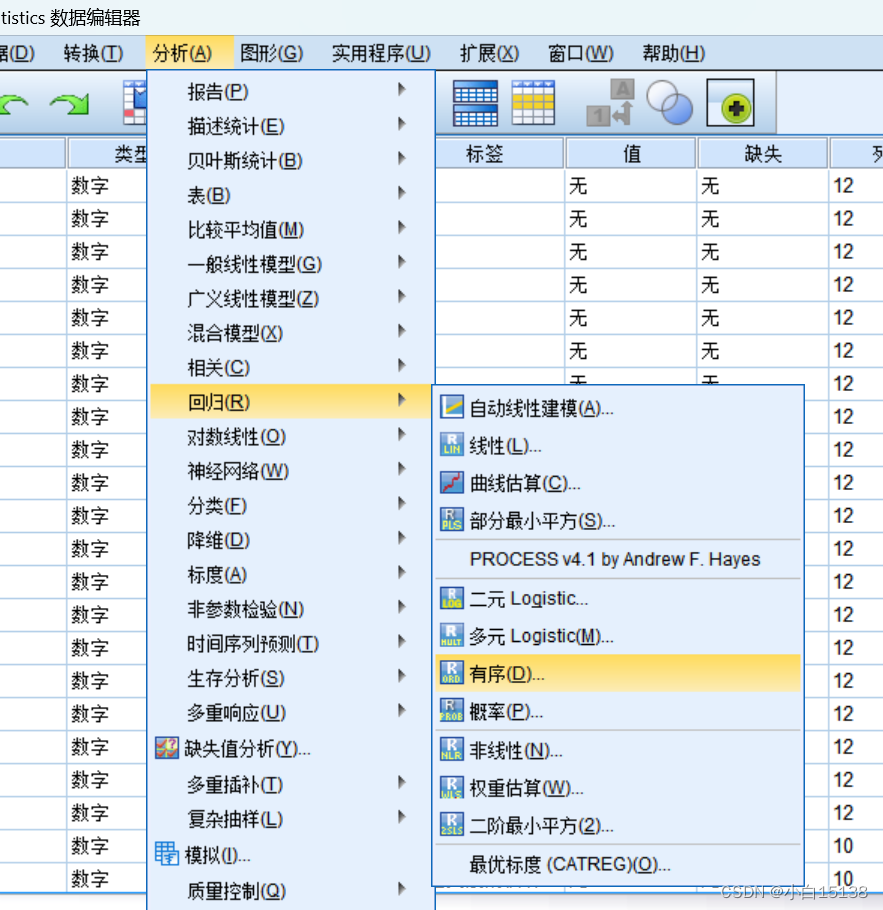The height and width of the screenshot is (910, 883).
Task: Click the MULT icon beside 多元 Logistic
Action: 452,635
